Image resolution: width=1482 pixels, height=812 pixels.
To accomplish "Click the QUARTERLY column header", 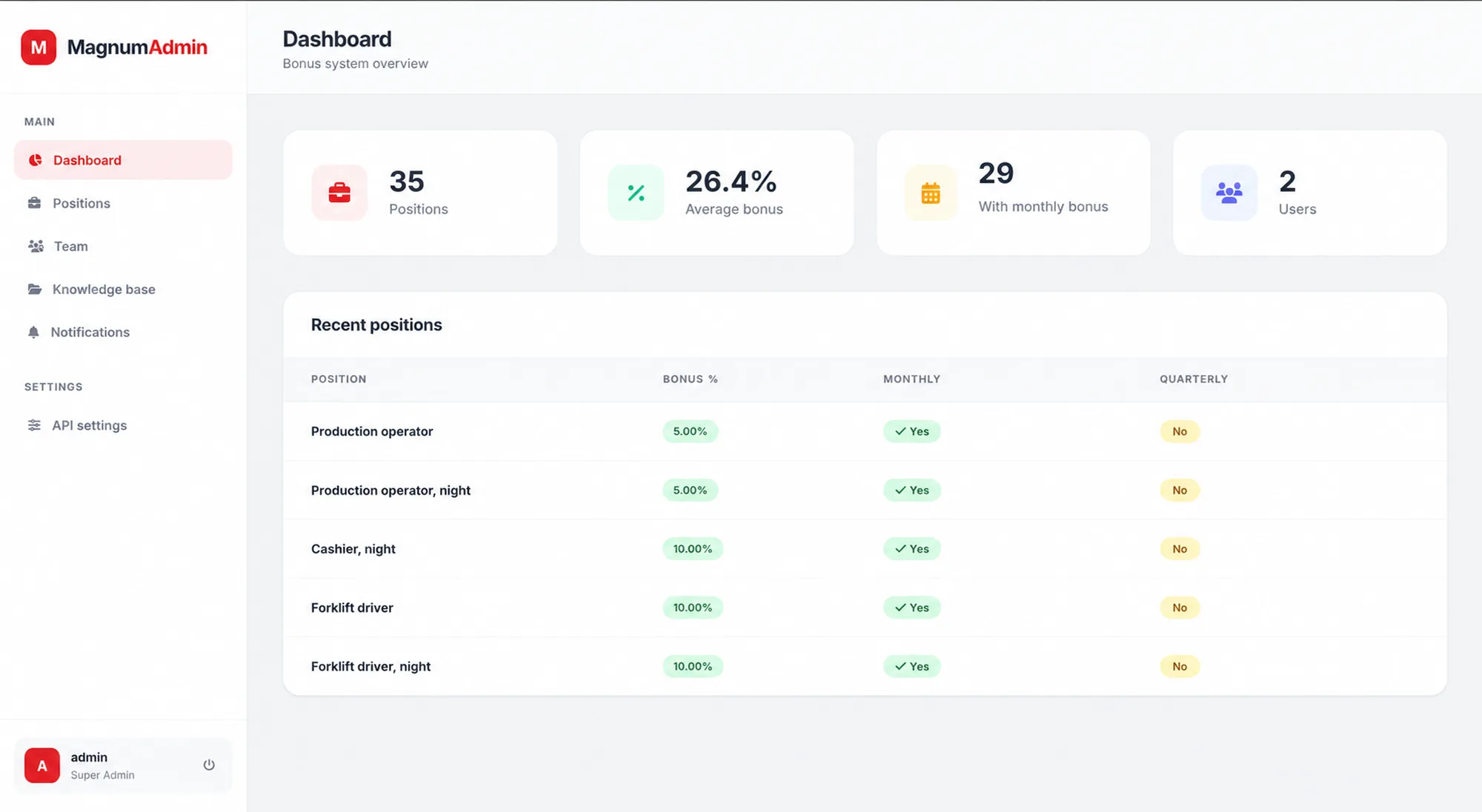I will tap(1194, 379).
